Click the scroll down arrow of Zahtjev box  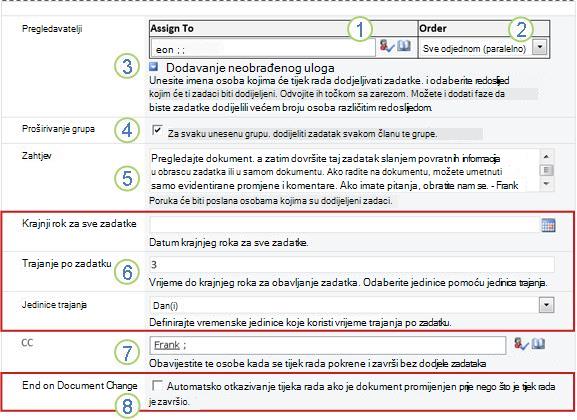[547, 184]
